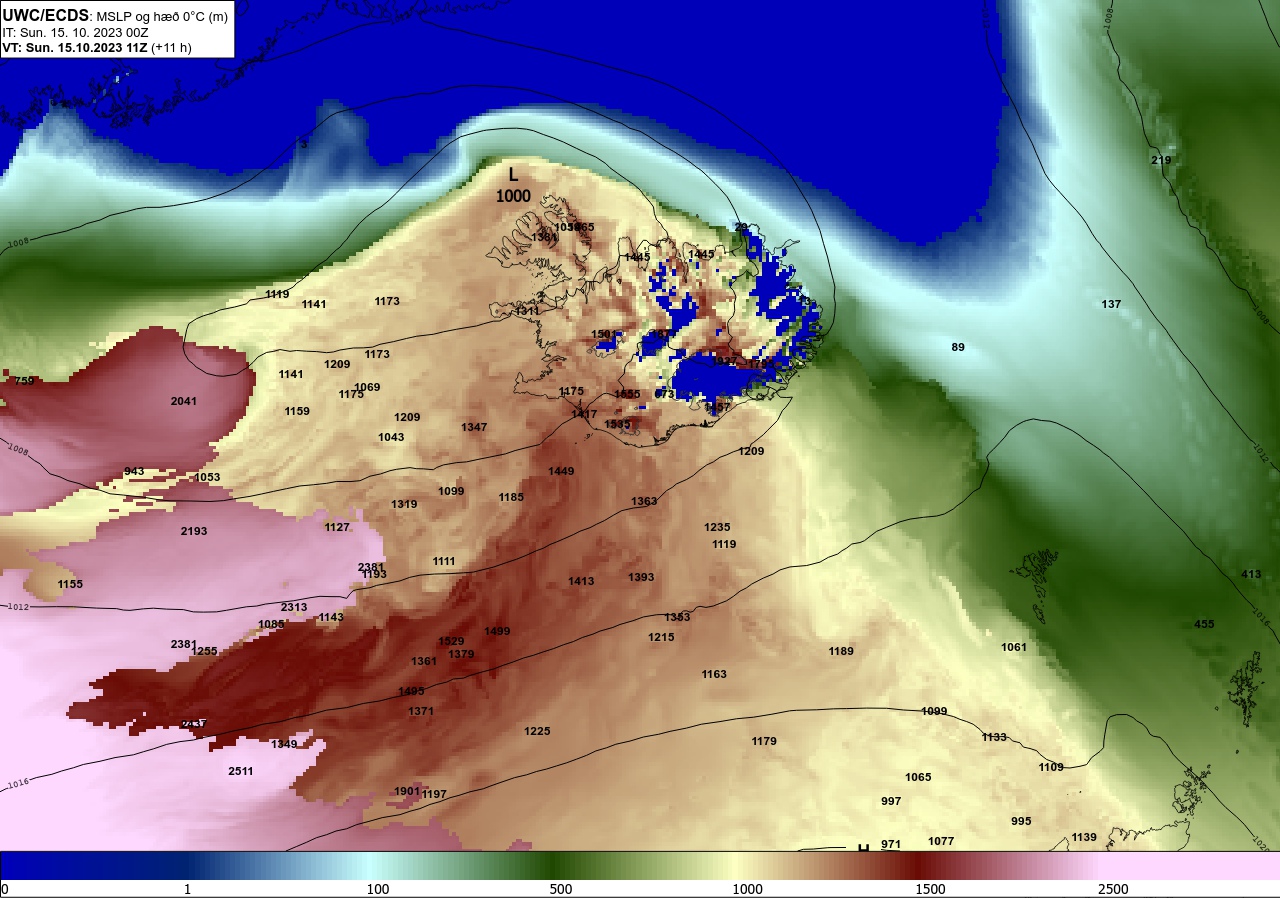The image size is (1280, 898).
Task: Click the "1500" label on the color scale
Action: coord(930,889)
